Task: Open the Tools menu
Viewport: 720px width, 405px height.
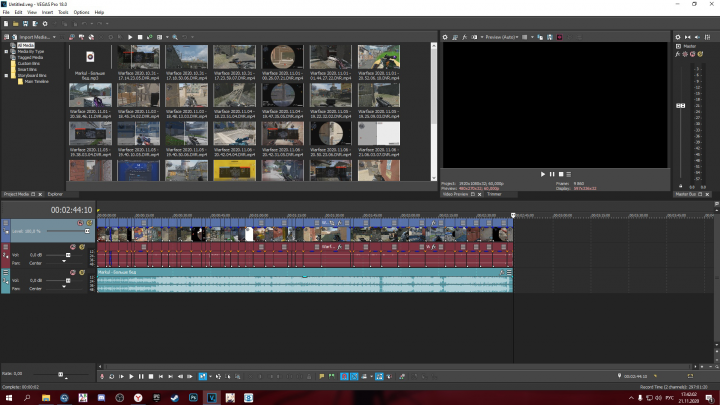Action: (63, 12)
